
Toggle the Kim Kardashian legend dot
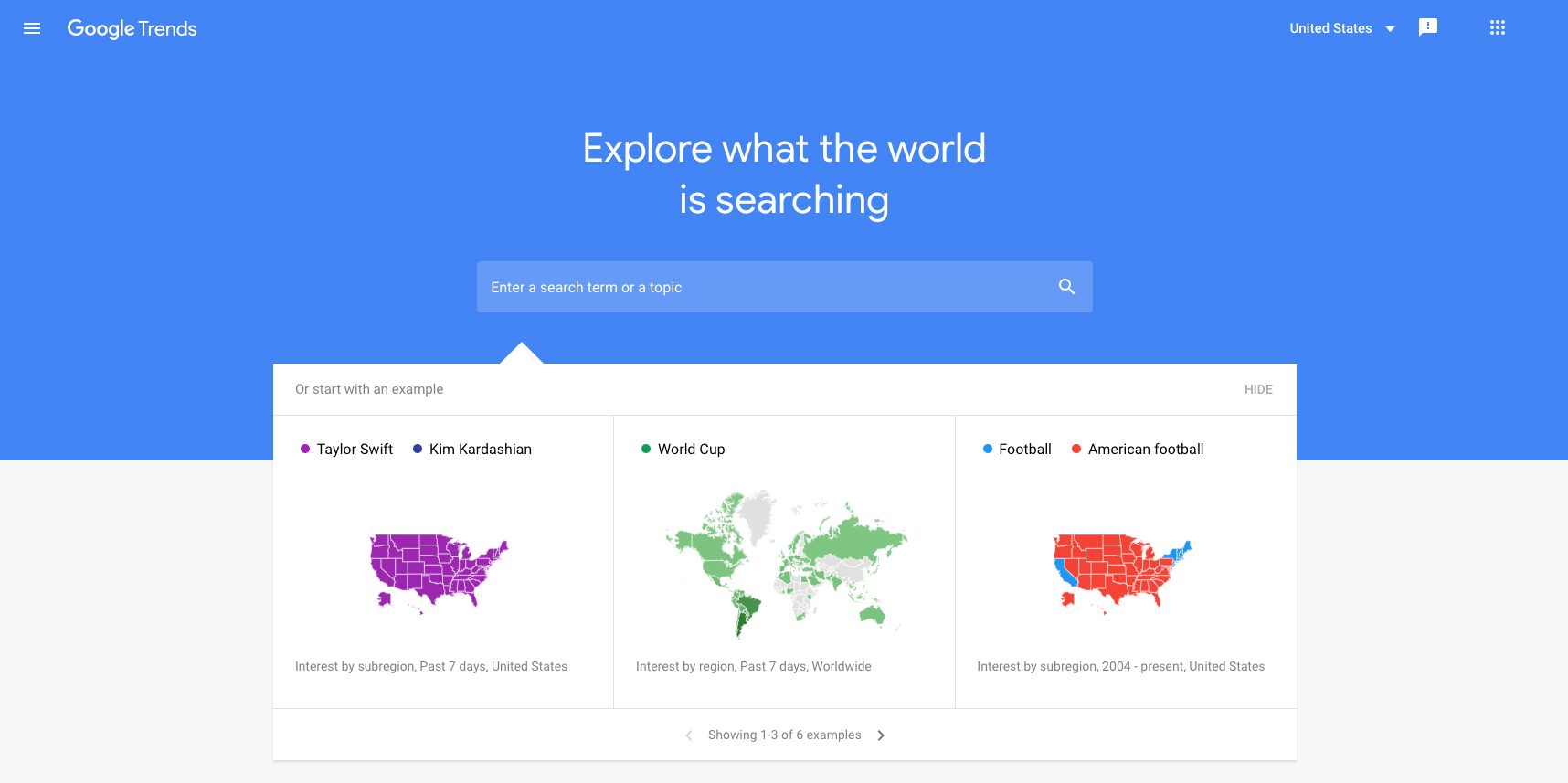(417, 450)
